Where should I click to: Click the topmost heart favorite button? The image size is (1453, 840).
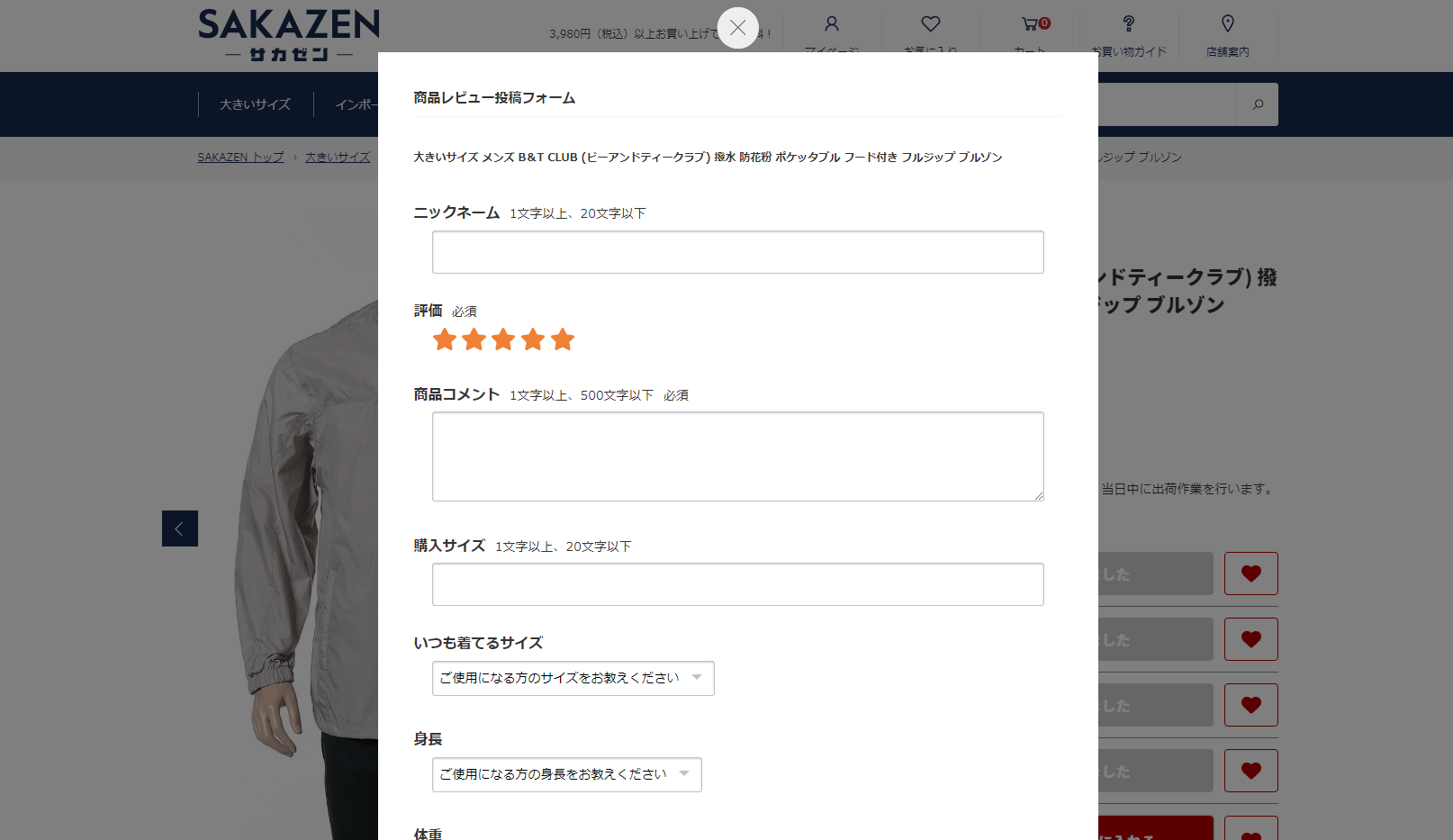[1251, 574]
